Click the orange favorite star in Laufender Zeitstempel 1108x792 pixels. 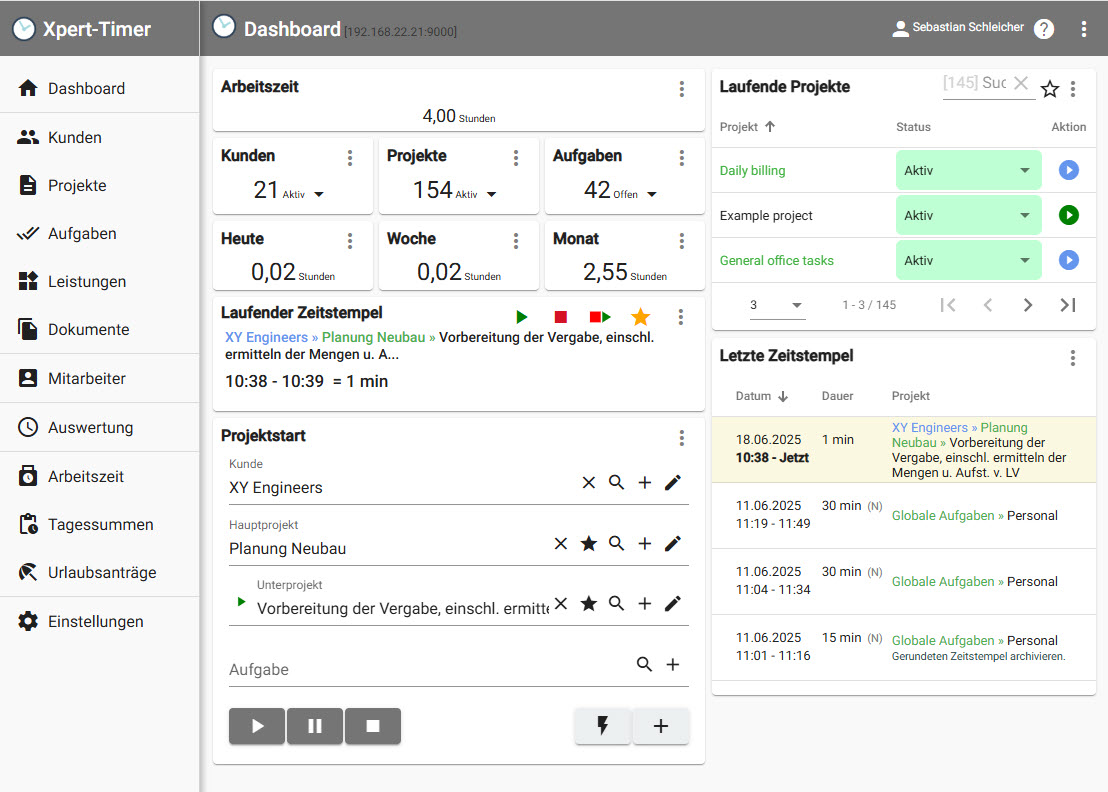(x=640, y=317)
